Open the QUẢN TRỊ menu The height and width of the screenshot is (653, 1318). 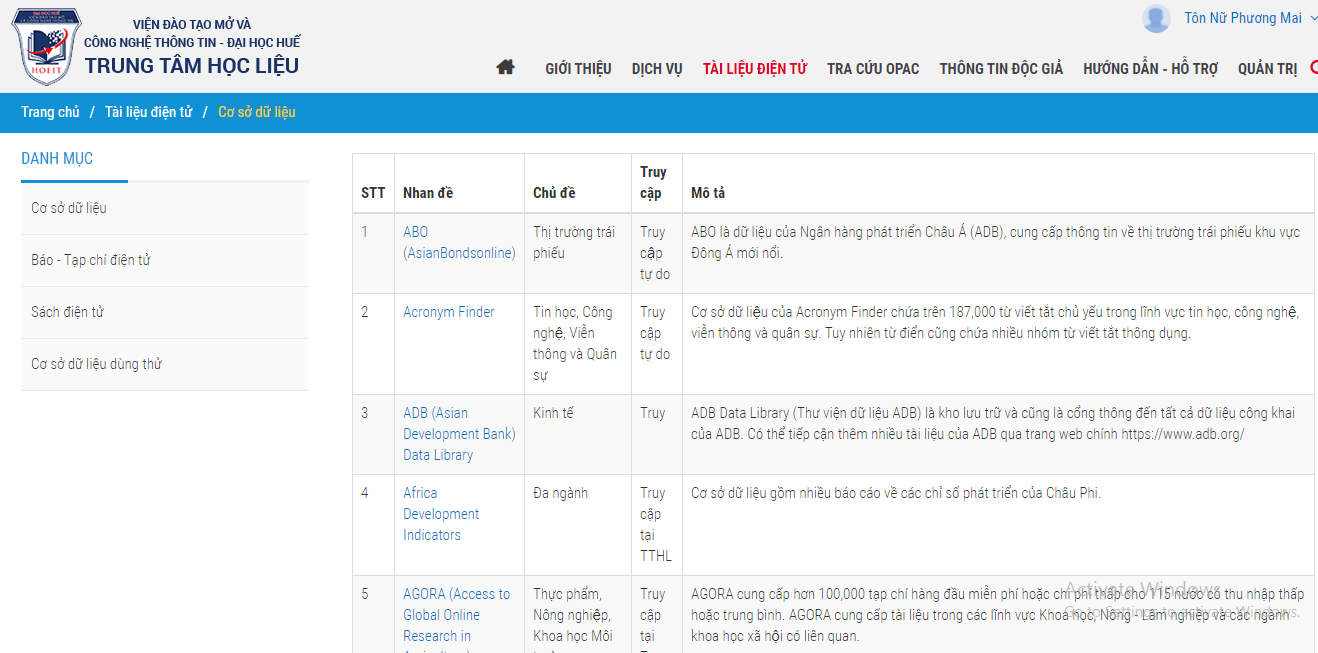(x=1267, y=69)
